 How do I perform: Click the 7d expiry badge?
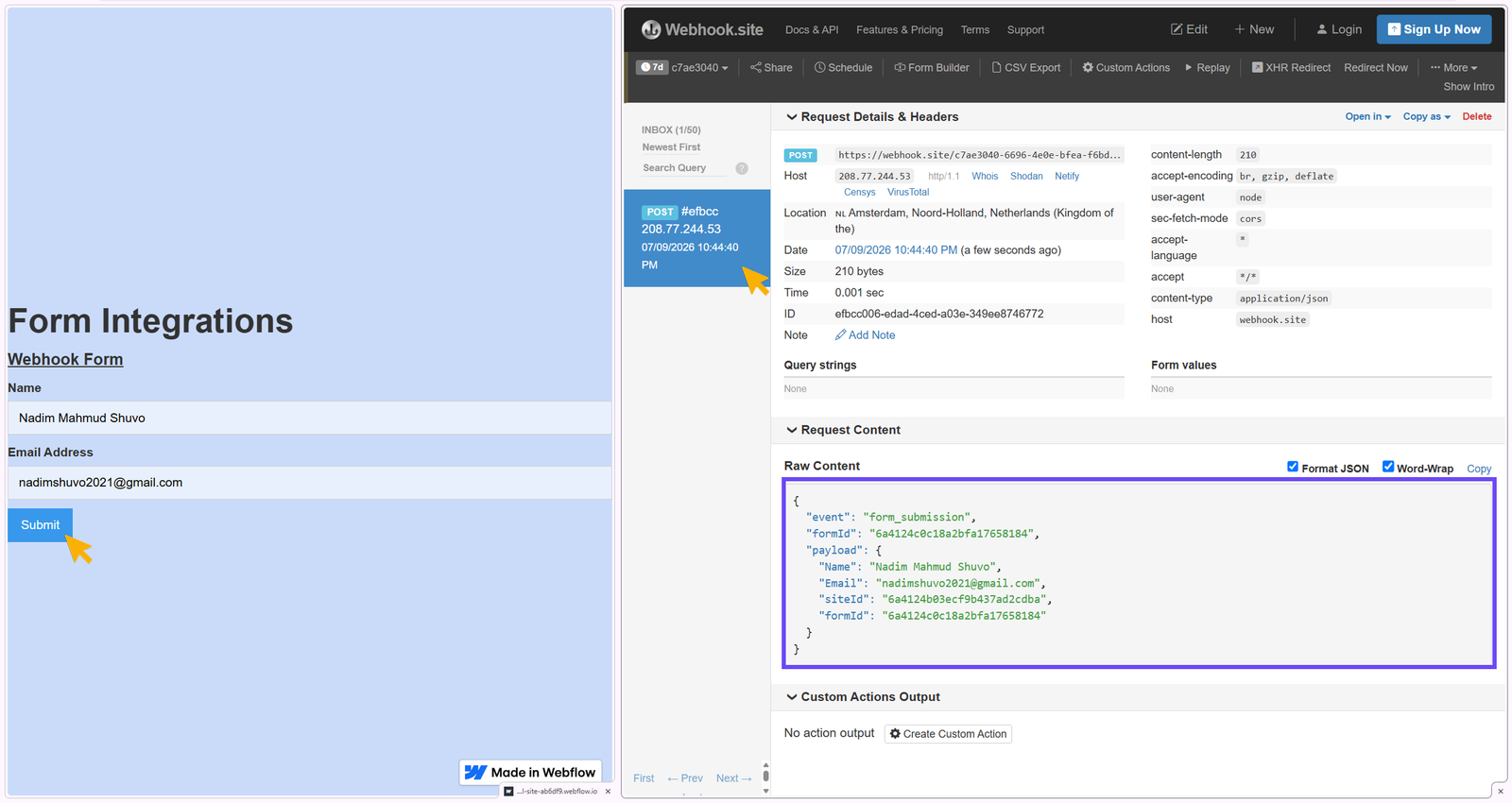[652, 67]
